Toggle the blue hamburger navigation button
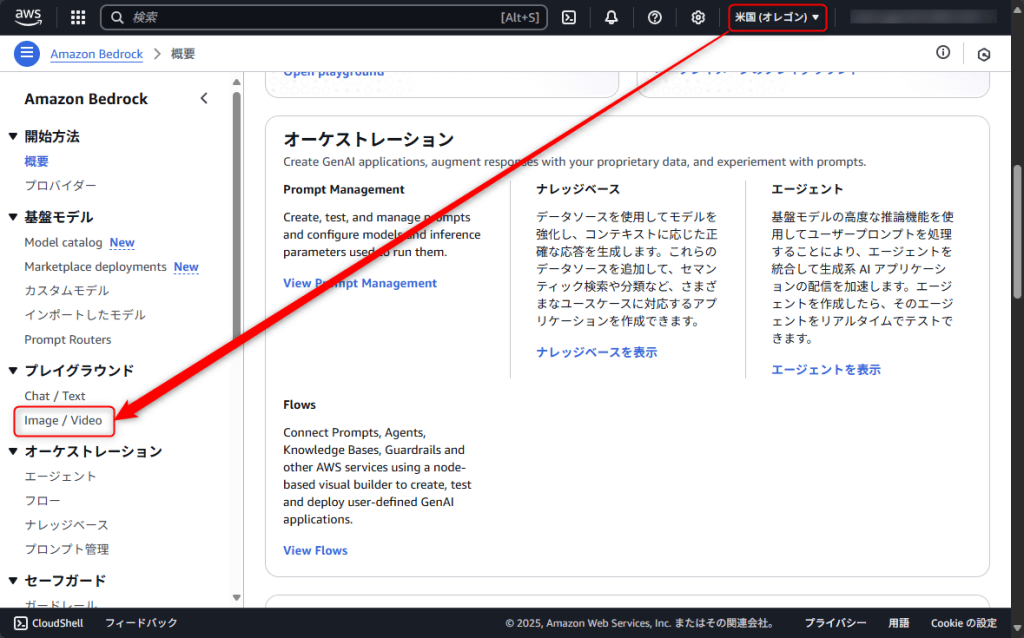 click(27, 54)
